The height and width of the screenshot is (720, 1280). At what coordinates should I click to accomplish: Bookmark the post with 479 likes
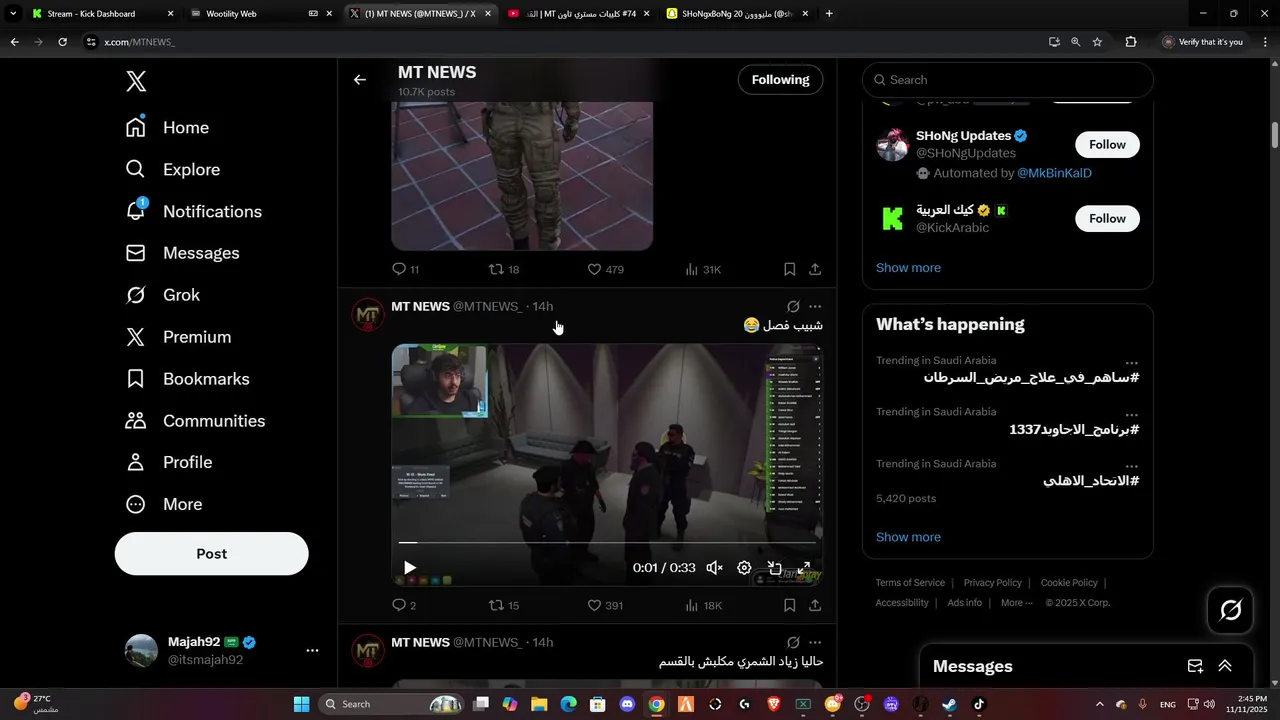point(789,269)
